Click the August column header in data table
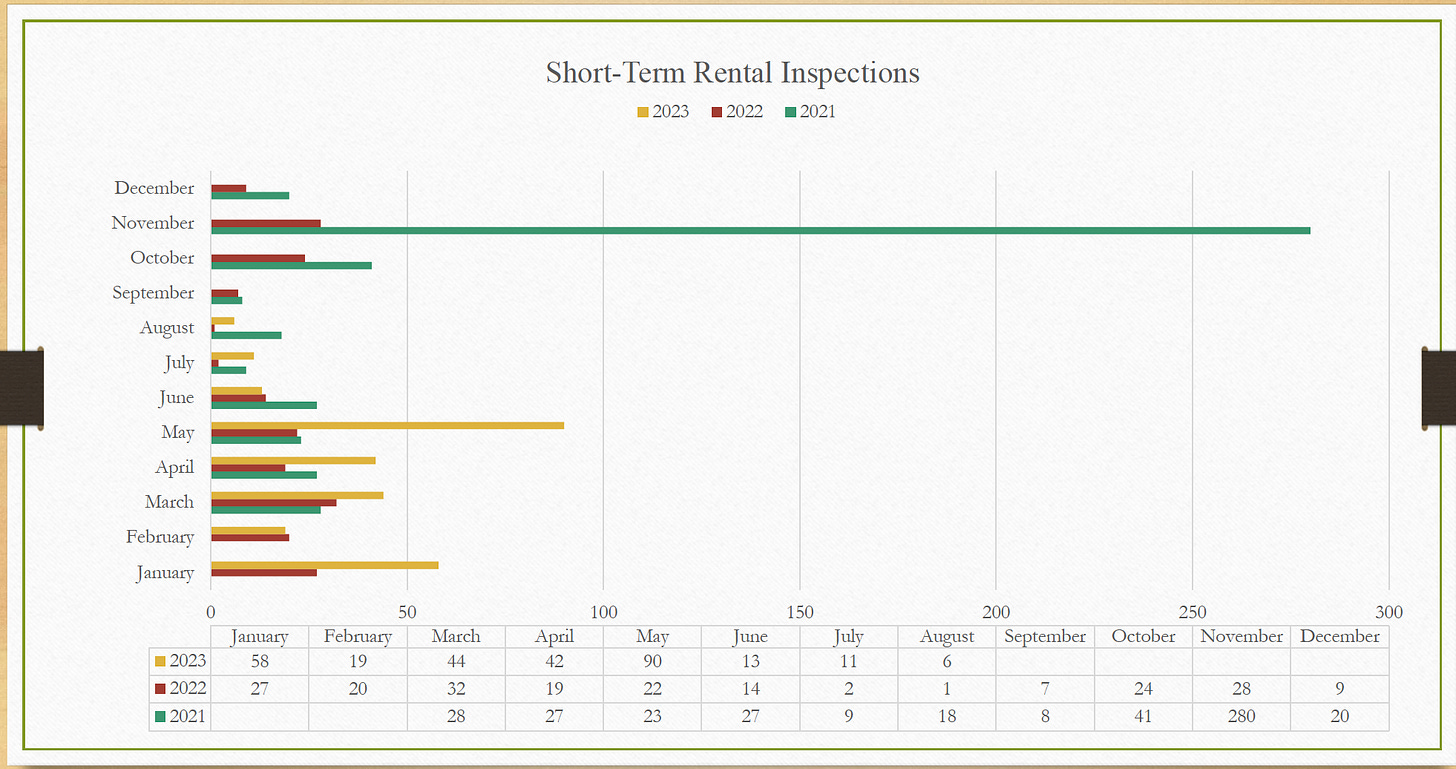Viewport: 1456px width, 769px height. 947,637
